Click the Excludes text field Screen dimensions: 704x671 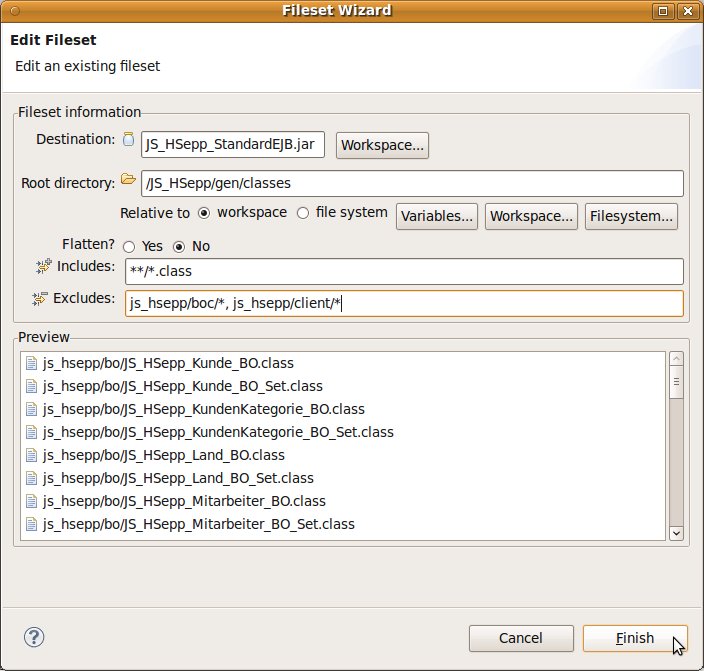tap(404, 303)
